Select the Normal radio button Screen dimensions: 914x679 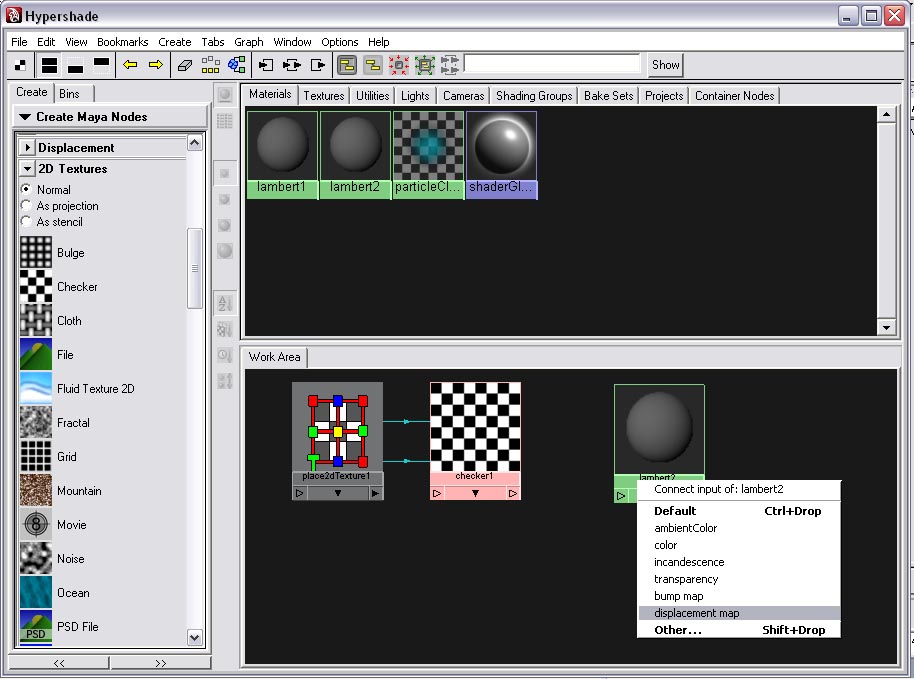(x=26, y=189)
